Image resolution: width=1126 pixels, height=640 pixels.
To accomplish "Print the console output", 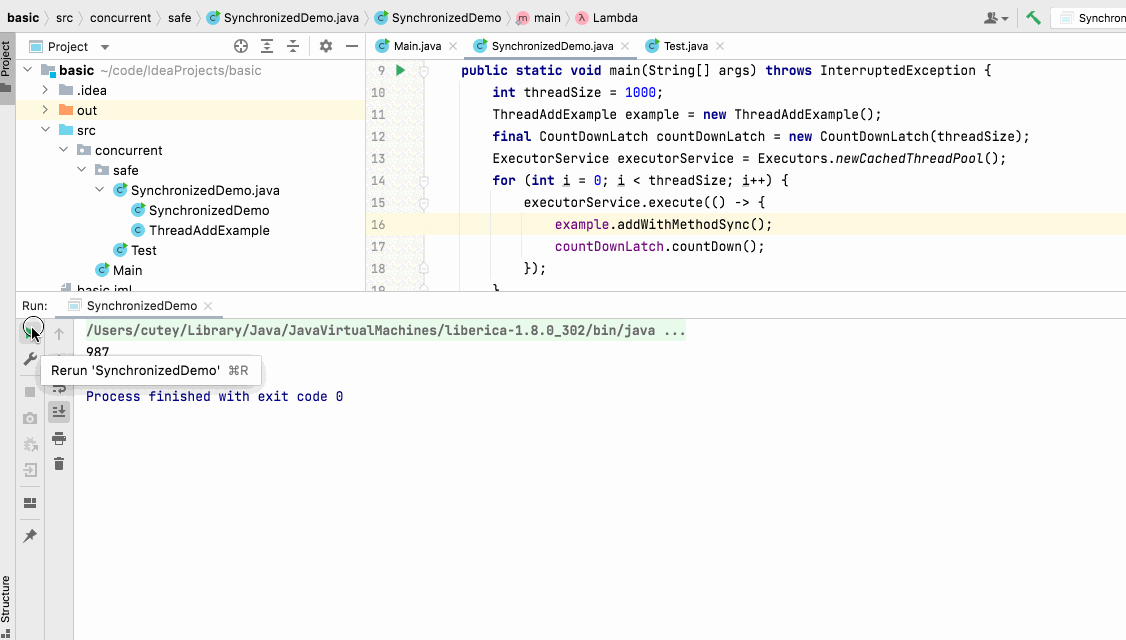I will (x=59, y=438).
